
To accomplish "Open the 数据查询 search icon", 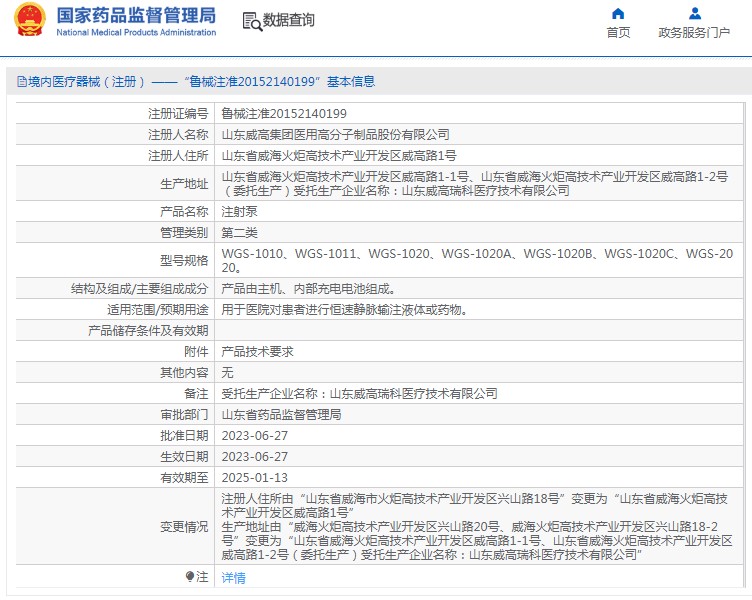I will coord(252,22).
